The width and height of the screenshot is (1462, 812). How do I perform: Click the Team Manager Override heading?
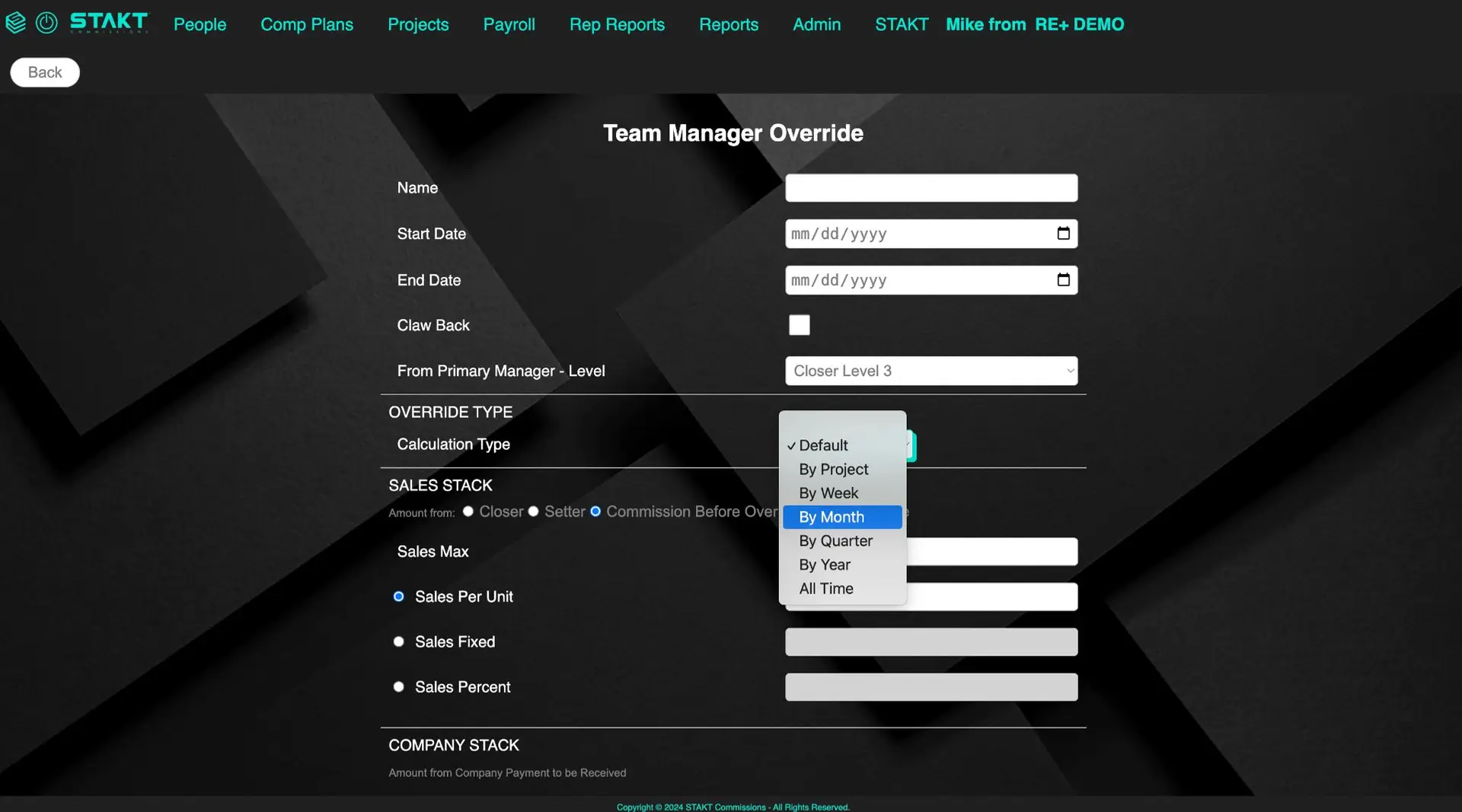(x=733, y=133)
